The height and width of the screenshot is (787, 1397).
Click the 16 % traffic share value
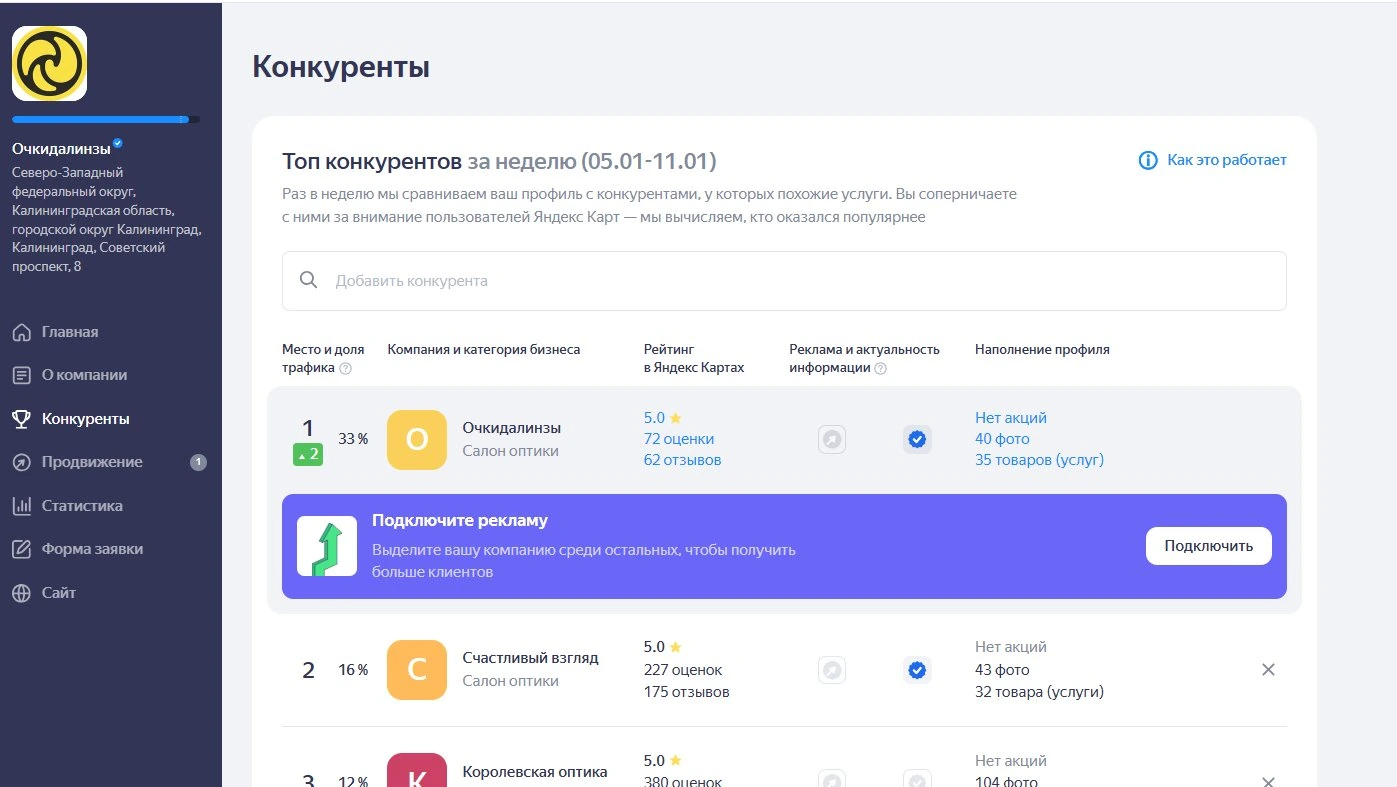click(x=353, y=670)
